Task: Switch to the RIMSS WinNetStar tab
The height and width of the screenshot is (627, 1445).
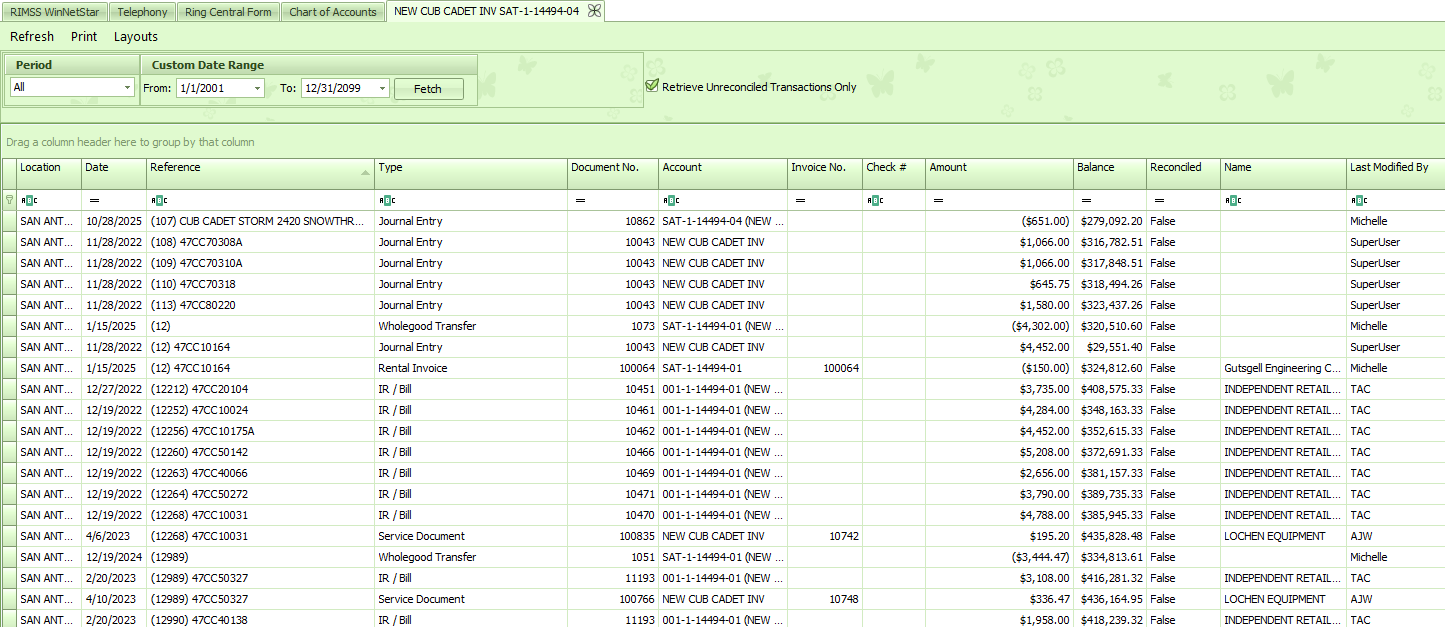Action: [x=54, y=12]
